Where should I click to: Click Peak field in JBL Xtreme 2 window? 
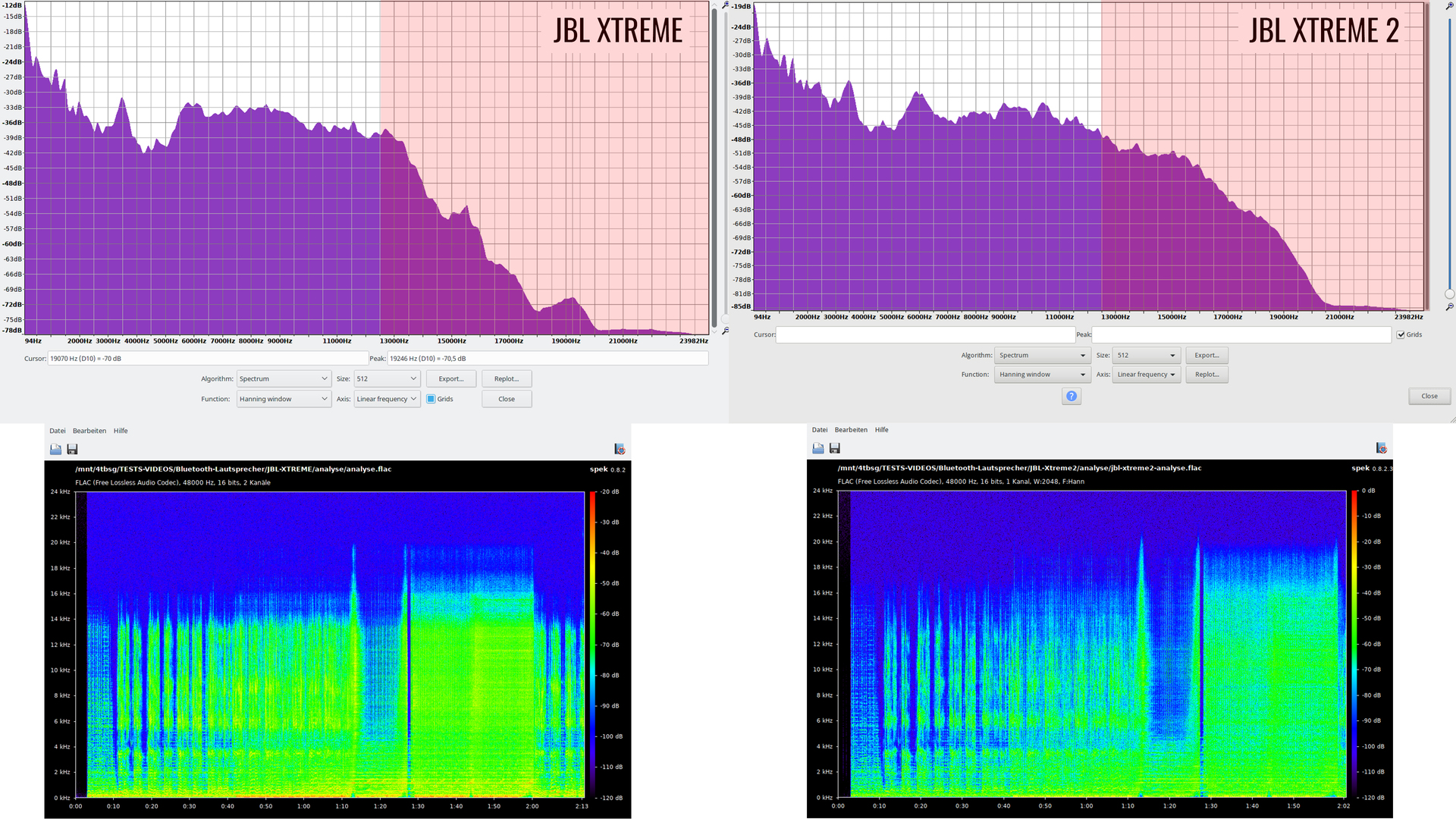pyautogui.click(x=1241, y=334)
